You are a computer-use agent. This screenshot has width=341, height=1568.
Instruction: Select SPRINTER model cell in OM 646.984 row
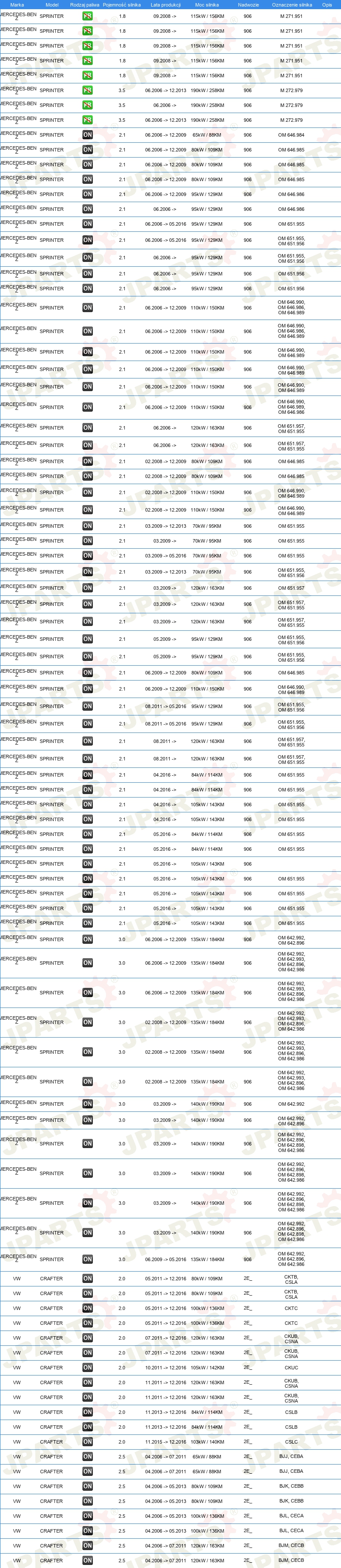pos(51,135)
